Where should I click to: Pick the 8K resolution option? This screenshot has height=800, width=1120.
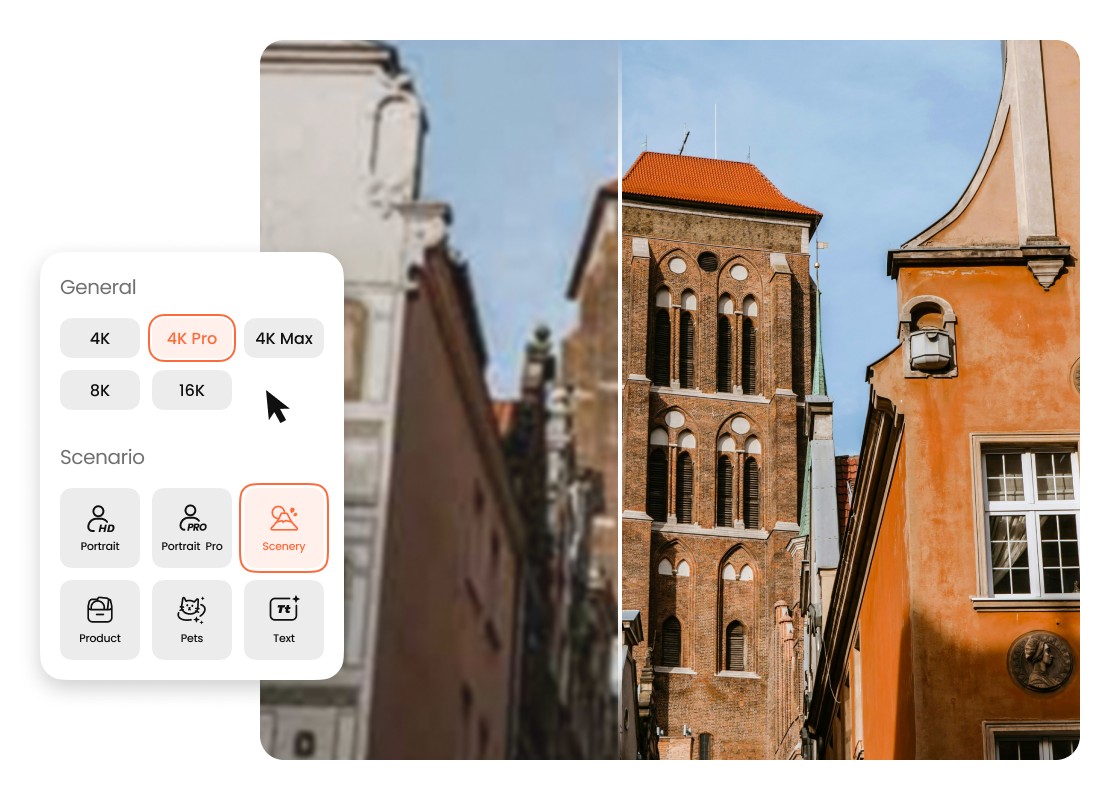[x=100, y=390]
